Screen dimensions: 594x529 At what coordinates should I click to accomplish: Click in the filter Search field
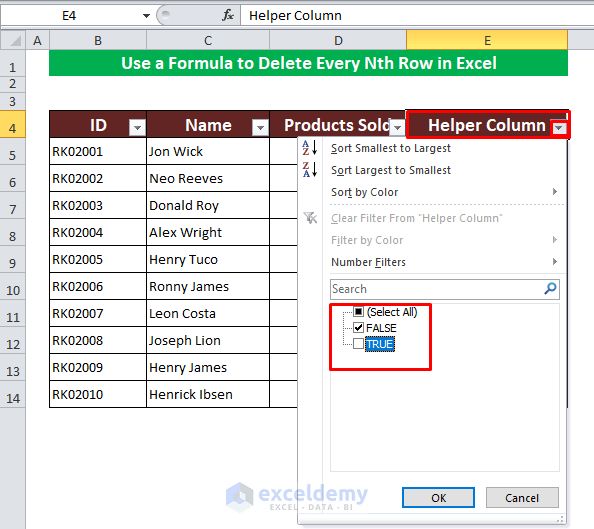point(445,289)
